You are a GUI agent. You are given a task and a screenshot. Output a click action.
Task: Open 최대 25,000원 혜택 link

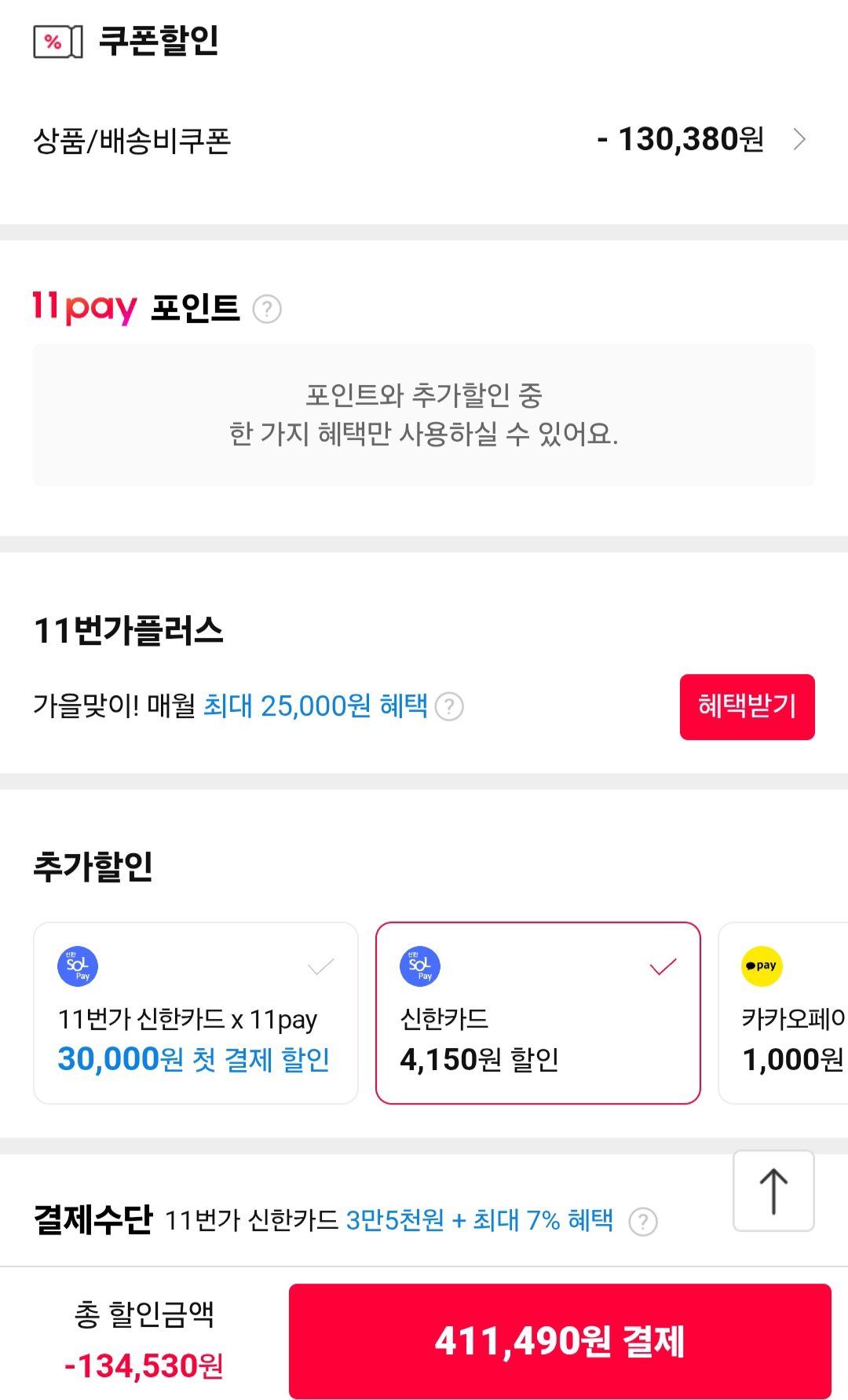[x=316, y=706]
